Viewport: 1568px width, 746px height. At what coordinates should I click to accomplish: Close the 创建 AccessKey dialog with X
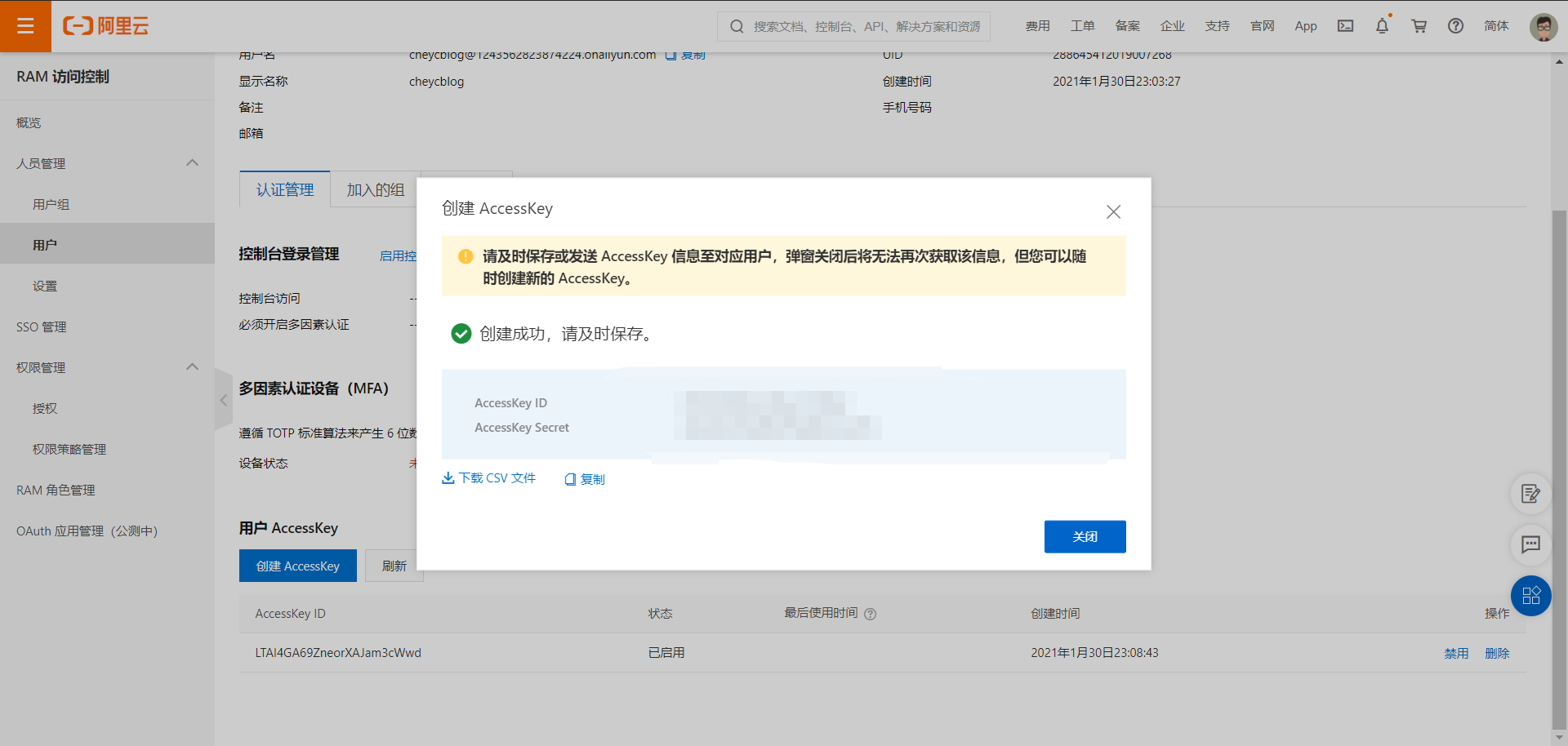coord(1113,211)
